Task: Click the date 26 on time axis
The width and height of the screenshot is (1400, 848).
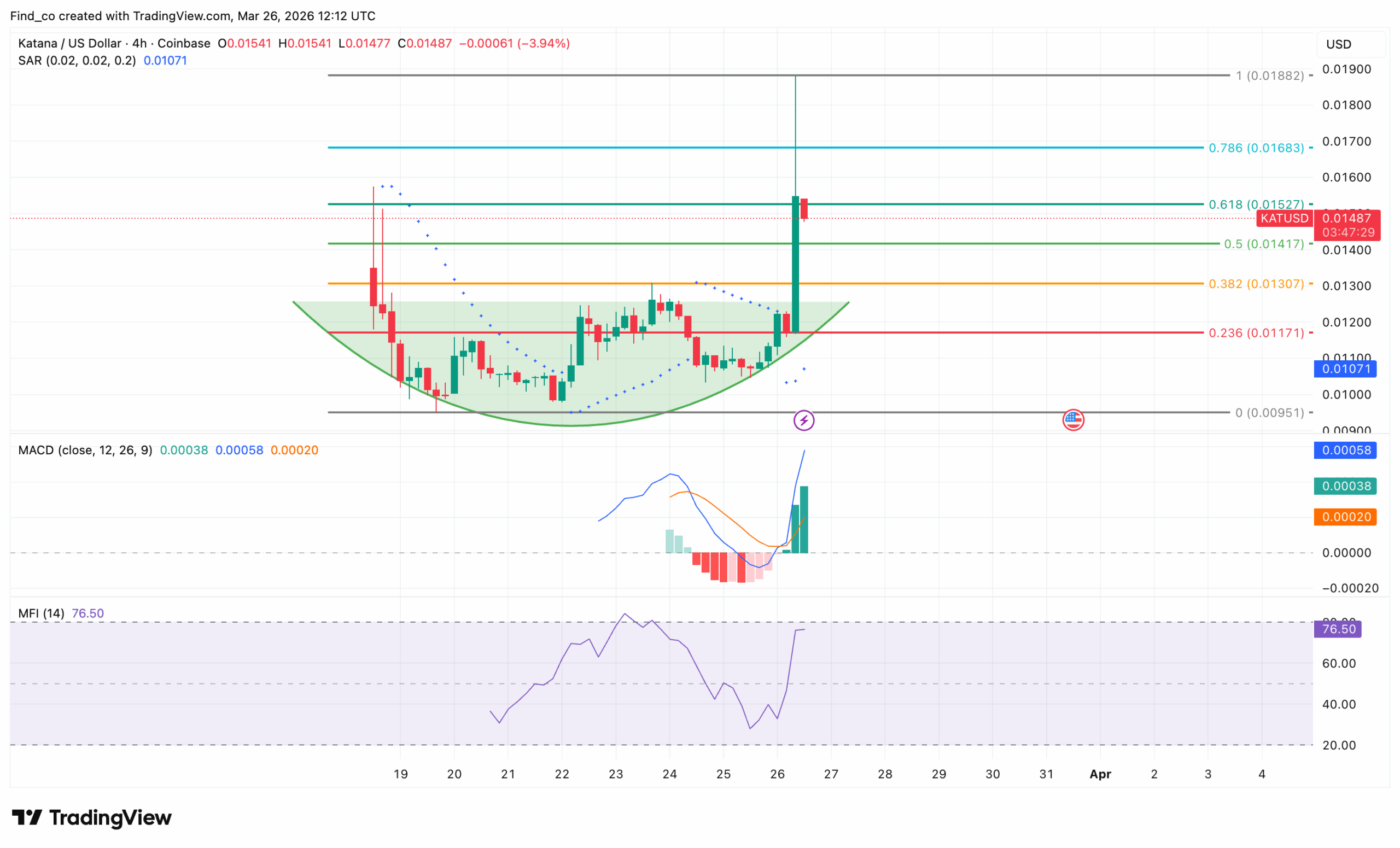Action: point(777,774)
